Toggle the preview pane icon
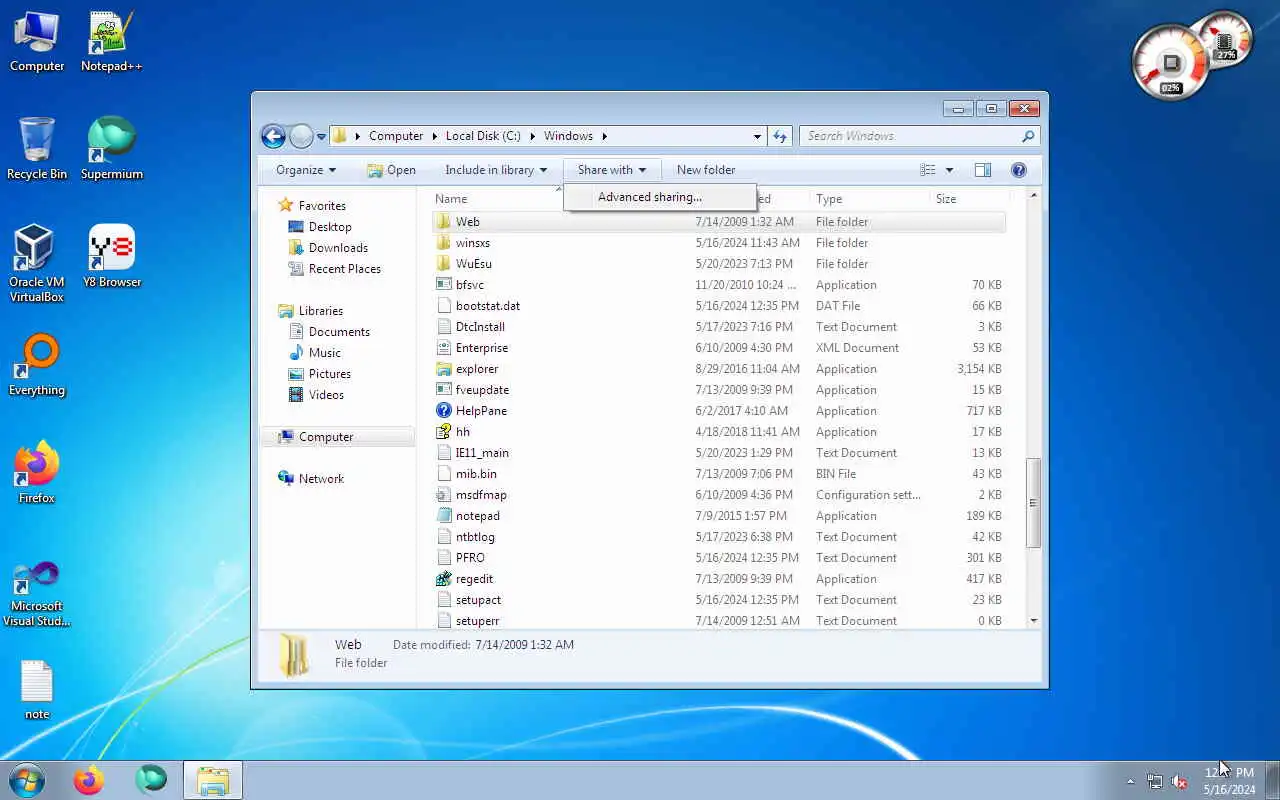 coord(983,170)
